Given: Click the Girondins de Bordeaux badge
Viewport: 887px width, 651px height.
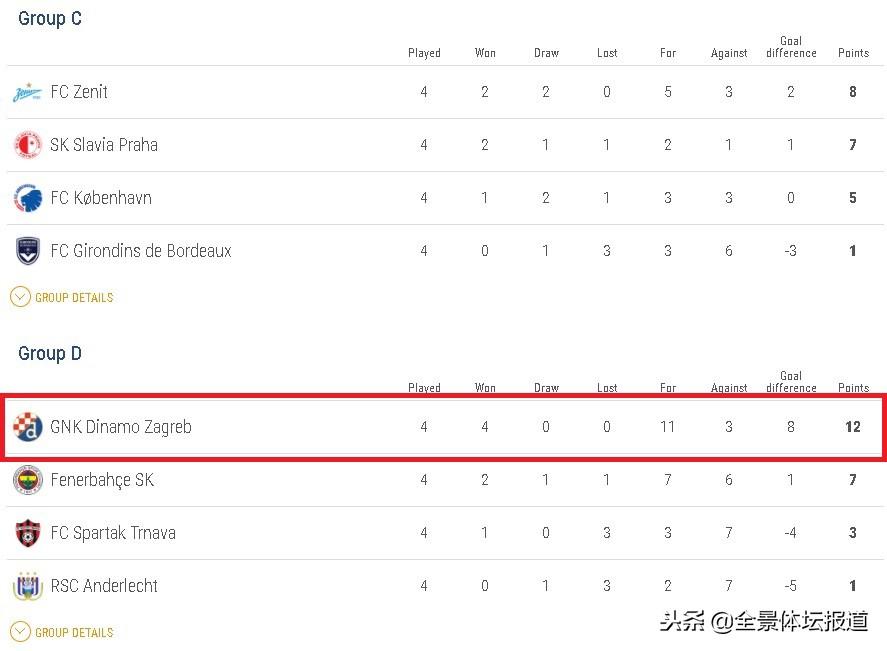Looking at the screenshot, I should (28, 251).
